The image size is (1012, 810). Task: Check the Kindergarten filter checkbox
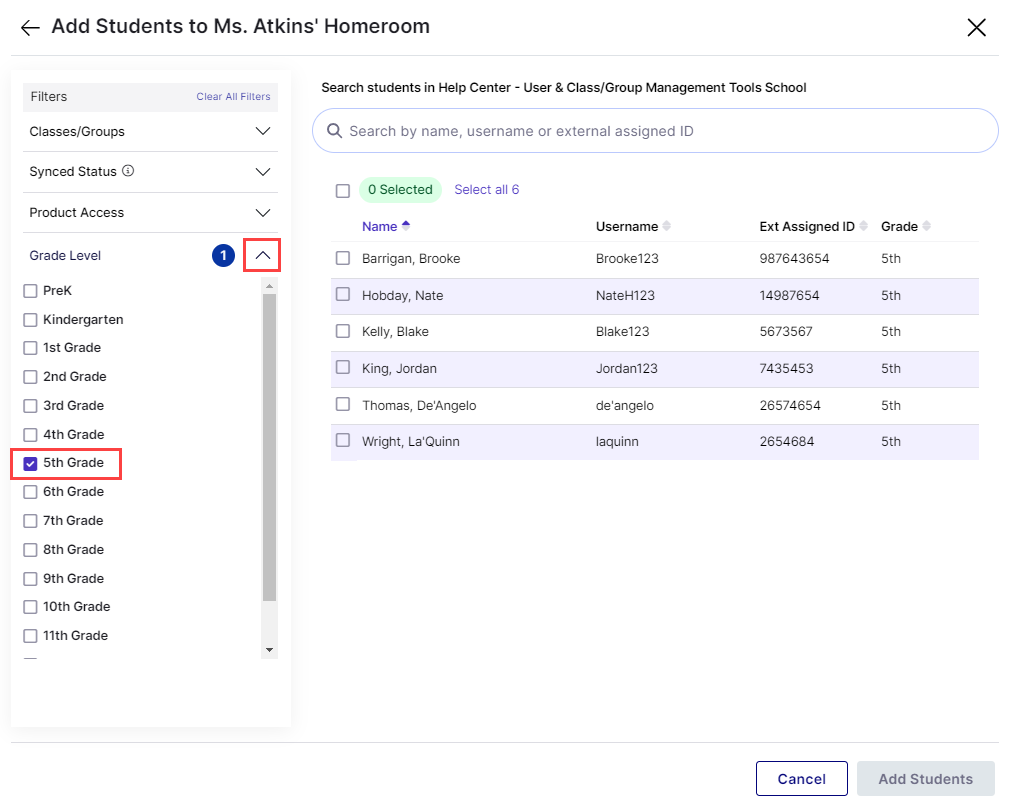click(30, 320)
